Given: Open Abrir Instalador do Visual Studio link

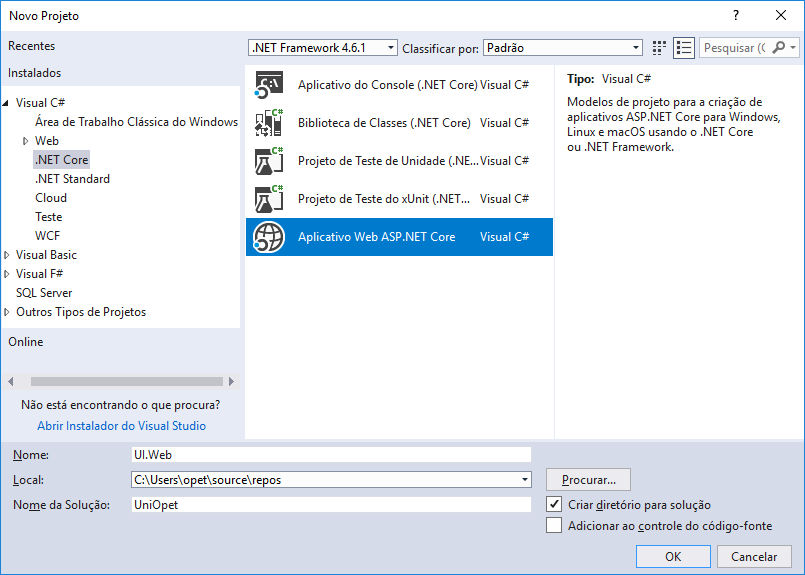Looking at the screenshot, I should click(x=122, y=426).
